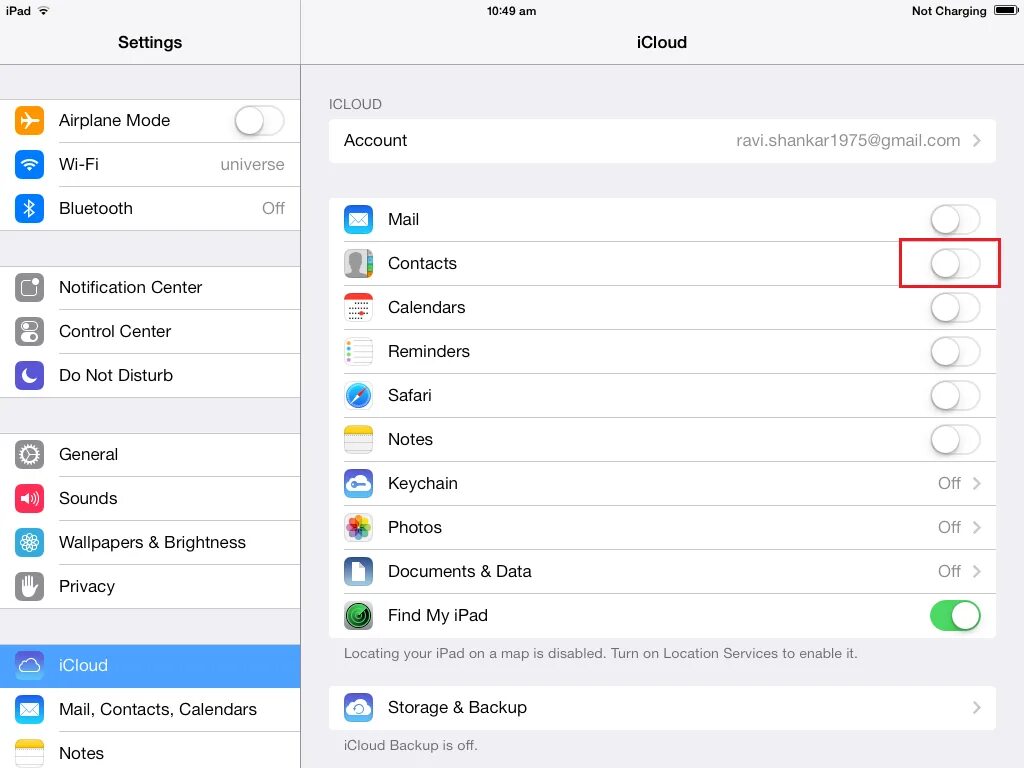Tap the Safari compass icon
1024x768 pixels.
coord(359,396)
